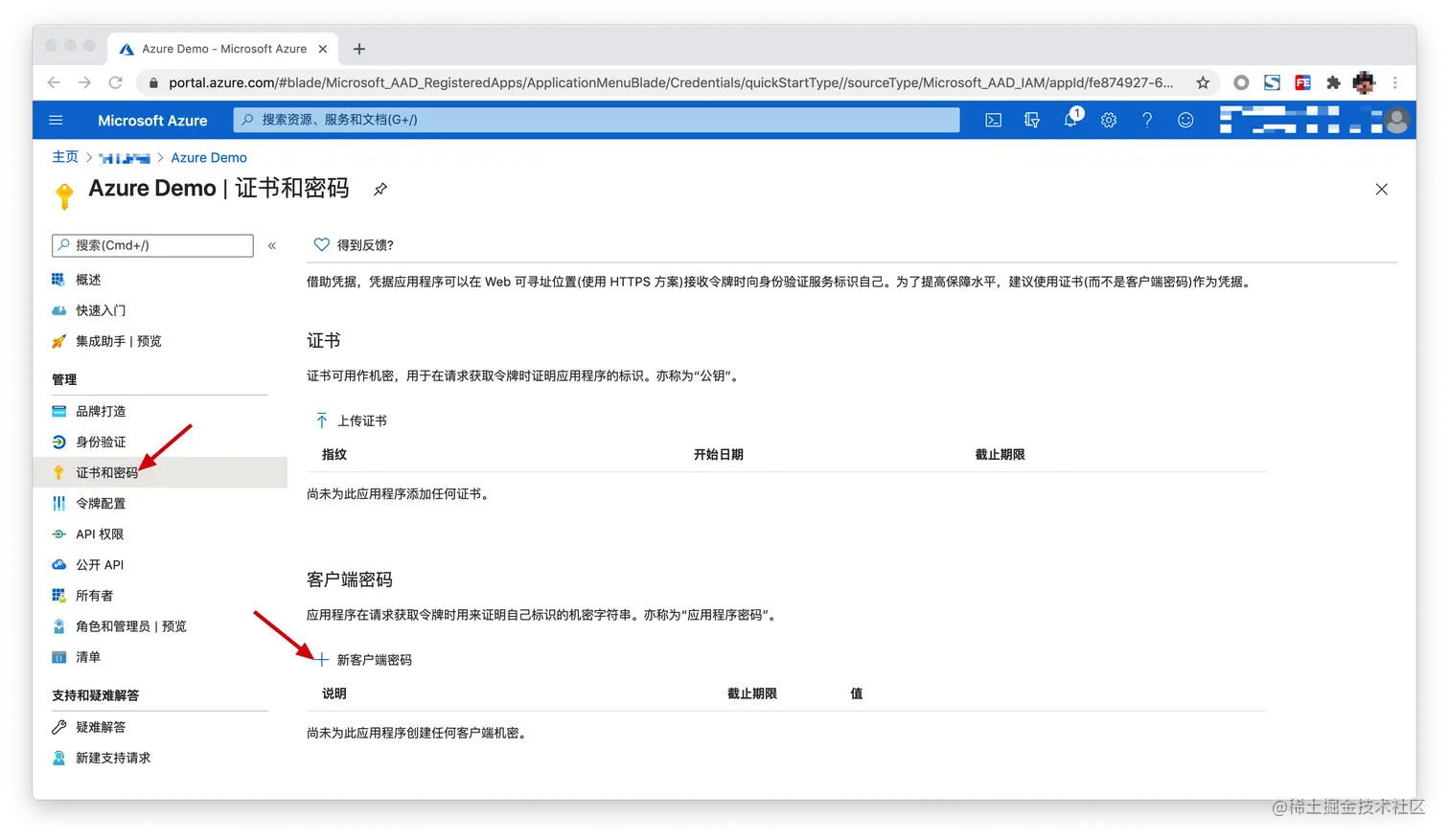Close the certificates and secrets blade

(x=1382, y=189)
